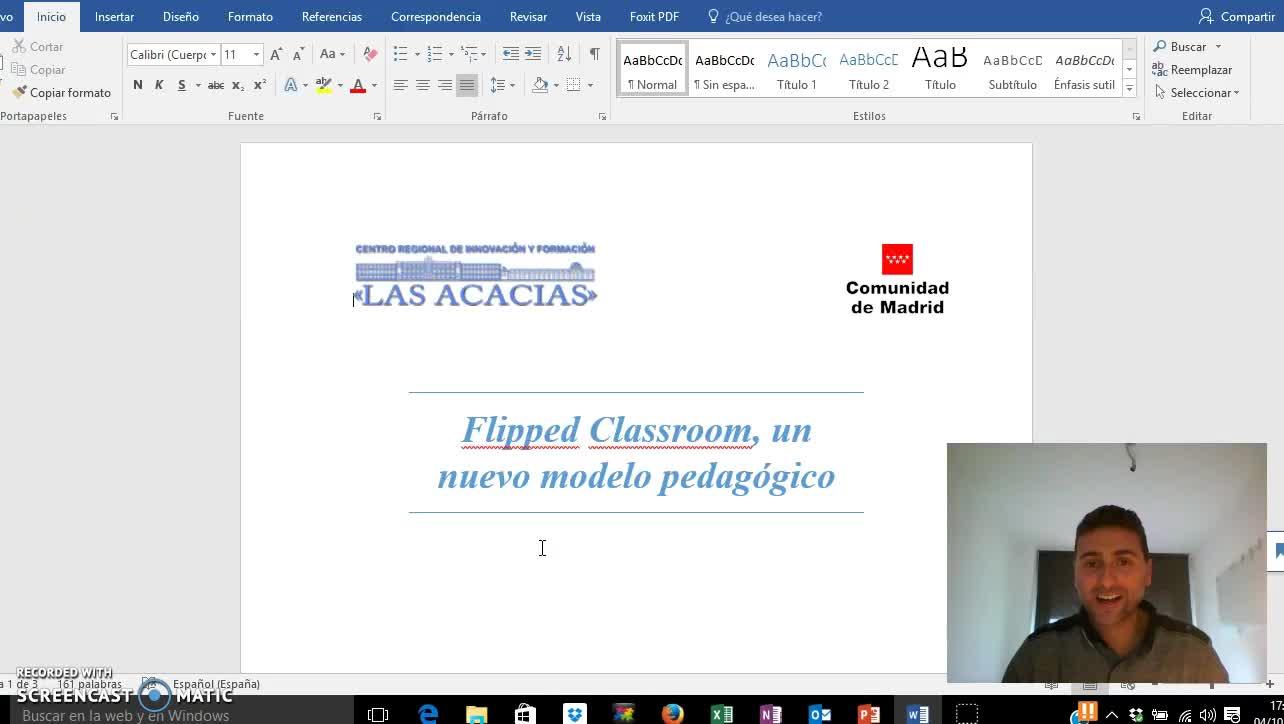Image resolution: width=1284 pixels, height=724 pixels.
Task: Click the Copiar formato paintbrush
Action: (61, 93)
